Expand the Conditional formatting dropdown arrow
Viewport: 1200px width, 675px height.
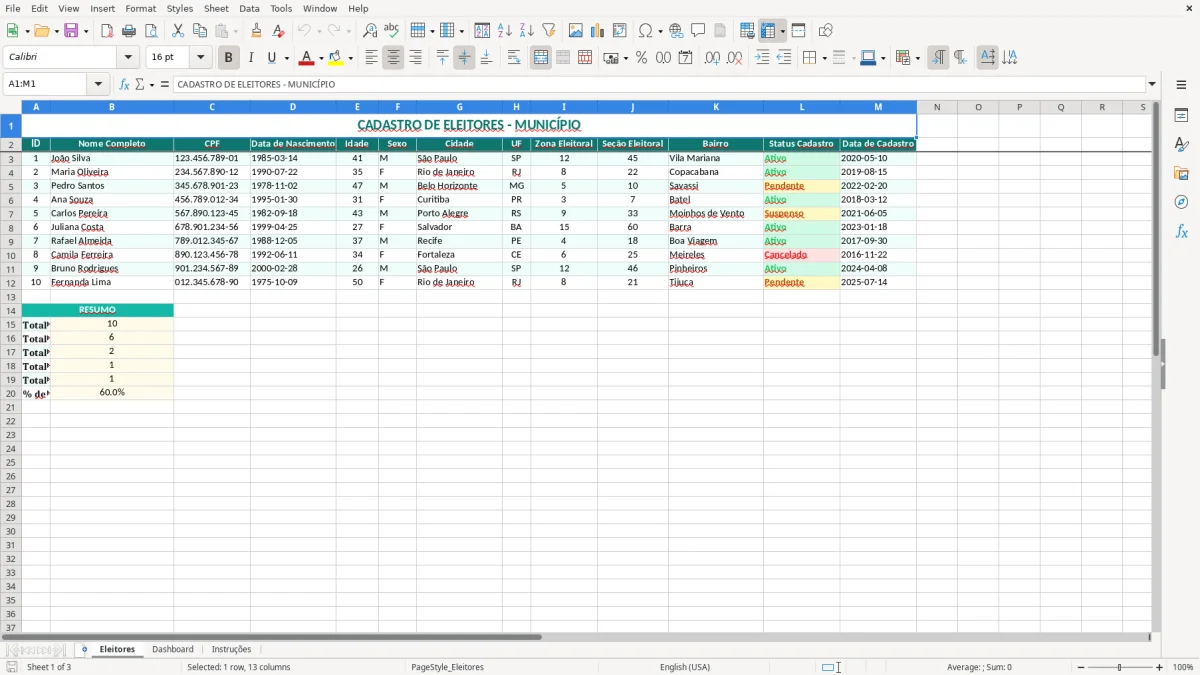[x=917, y=59]
